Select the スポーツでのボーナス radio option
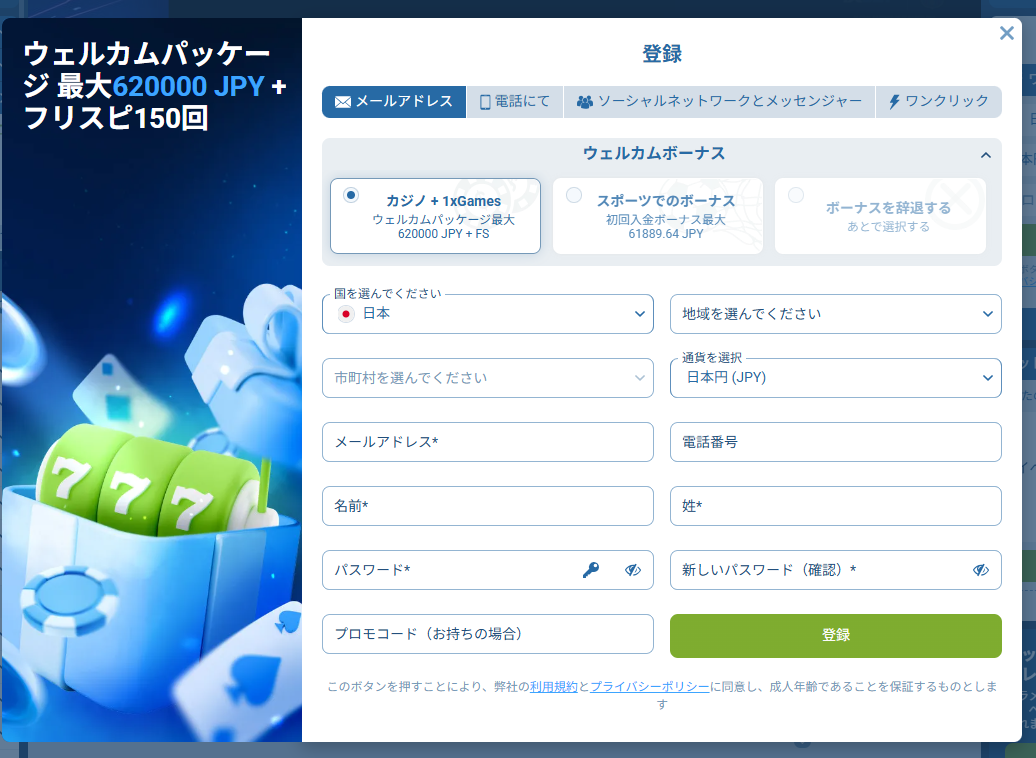The width and height of the screenshot is (1036, 758). pos(574,195)
